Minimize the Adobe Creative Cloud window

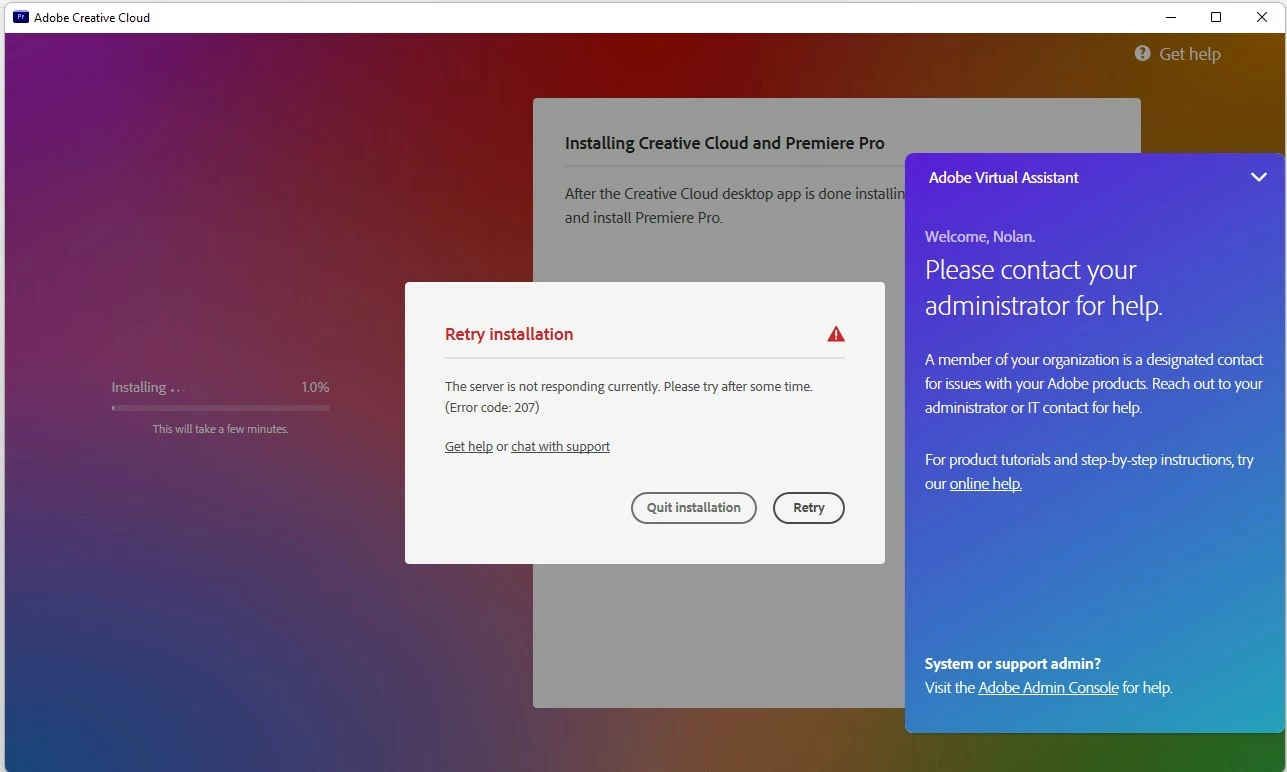pyautogui.click(x=1171, y=17)
